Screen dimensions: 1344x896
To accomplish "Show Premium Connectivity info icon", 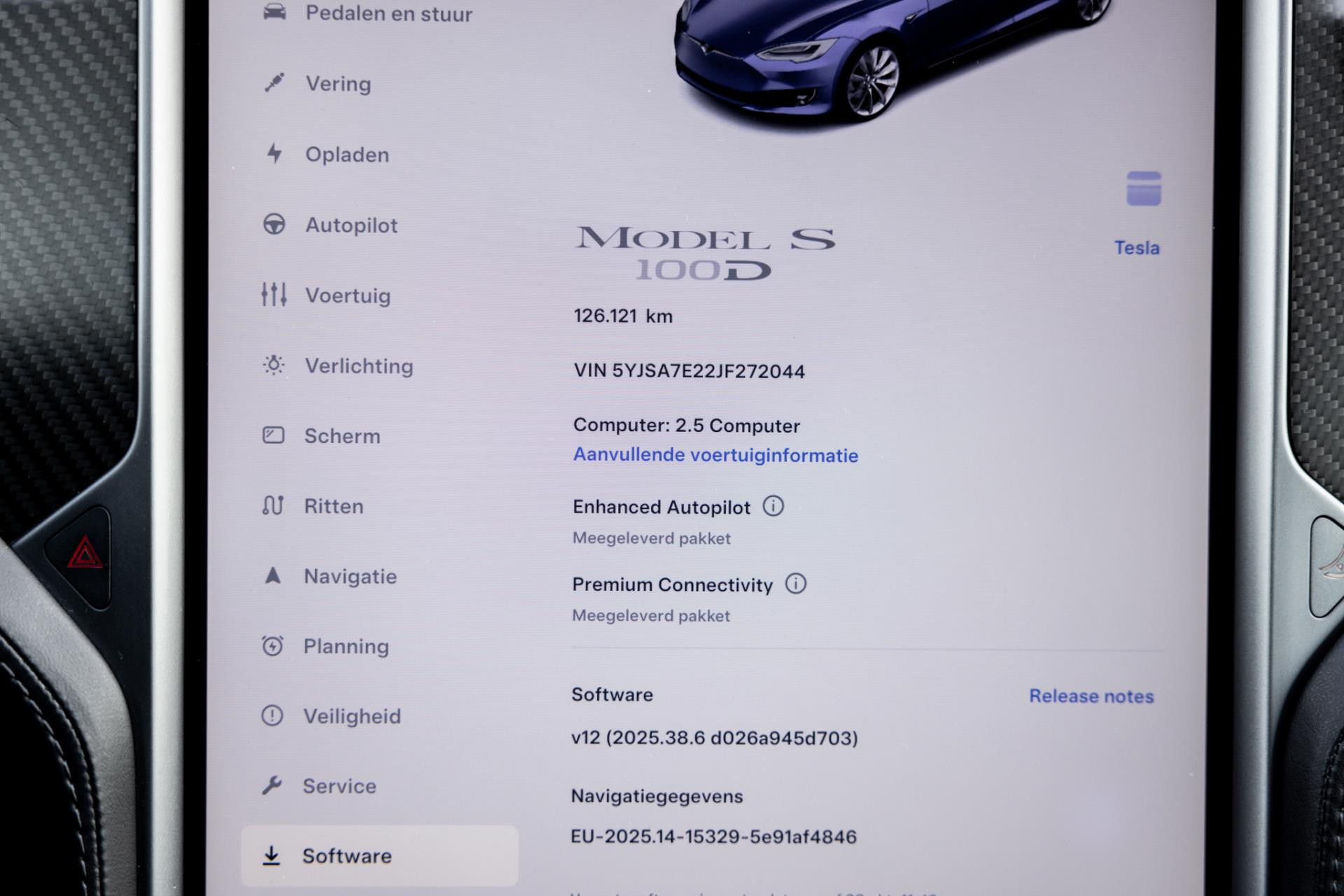I will pos(796,583).
